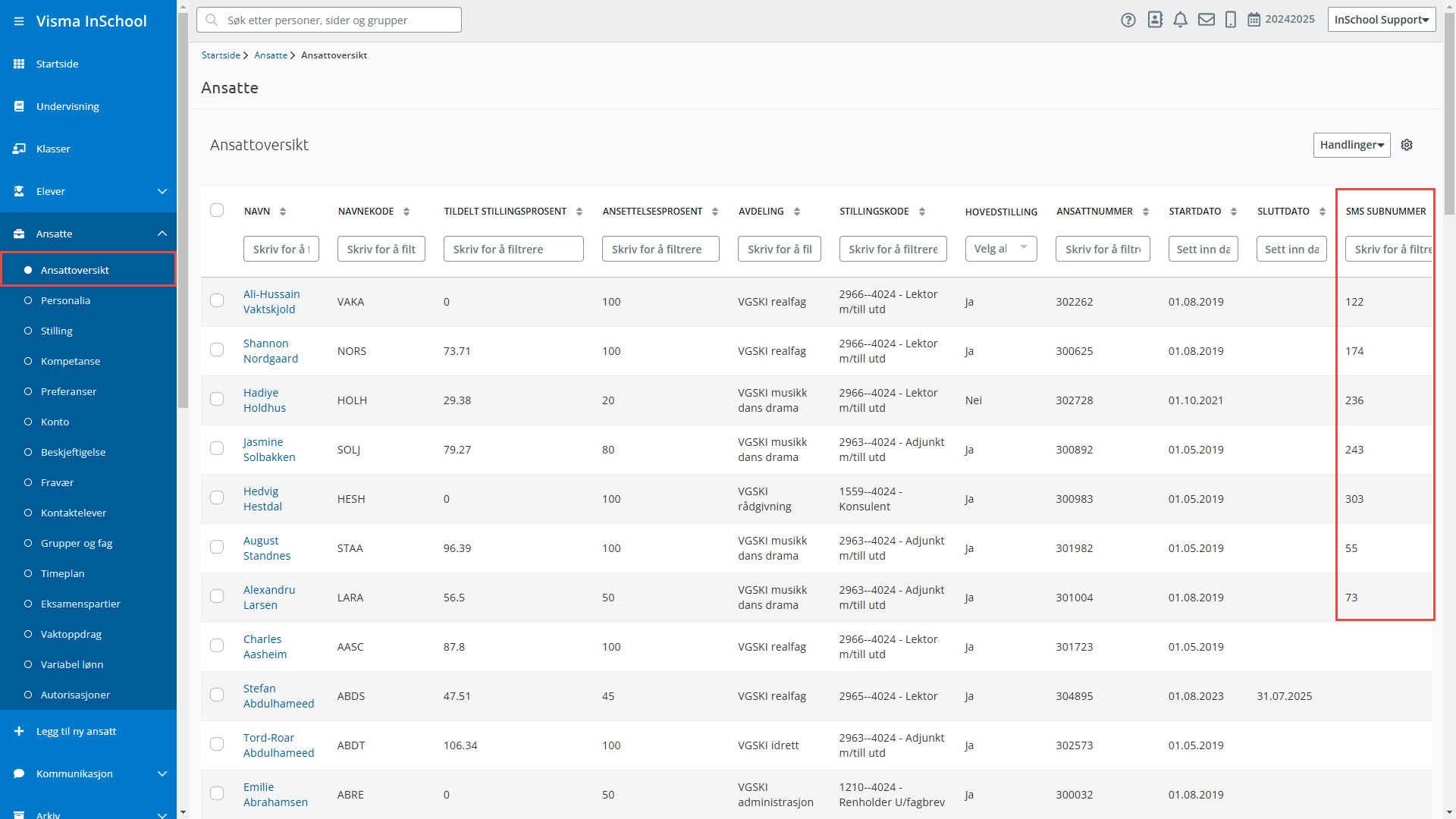This screenshot has width=1456, height=819.
Task: Select the August Standnes row checkbox
Action: click(217, 547)
